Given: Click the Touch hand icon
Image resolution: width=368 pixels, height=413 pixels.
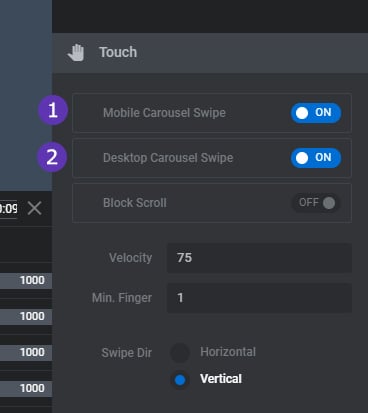Looking at the screenshot, I should point(76,52).
